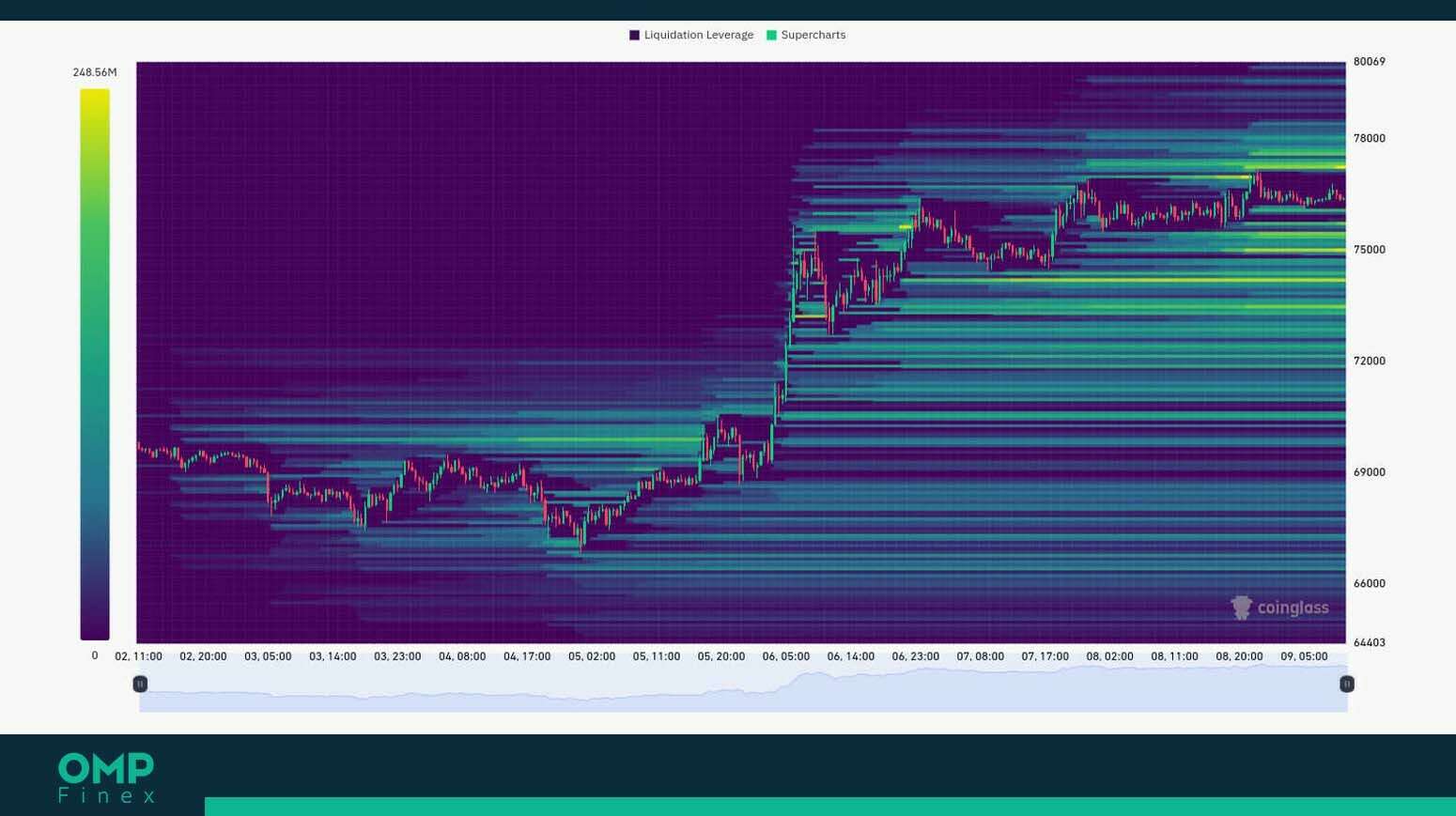Grab the right range slider handle
1456x816 pixels.
pyautogui.click(x=1346, y=684)
